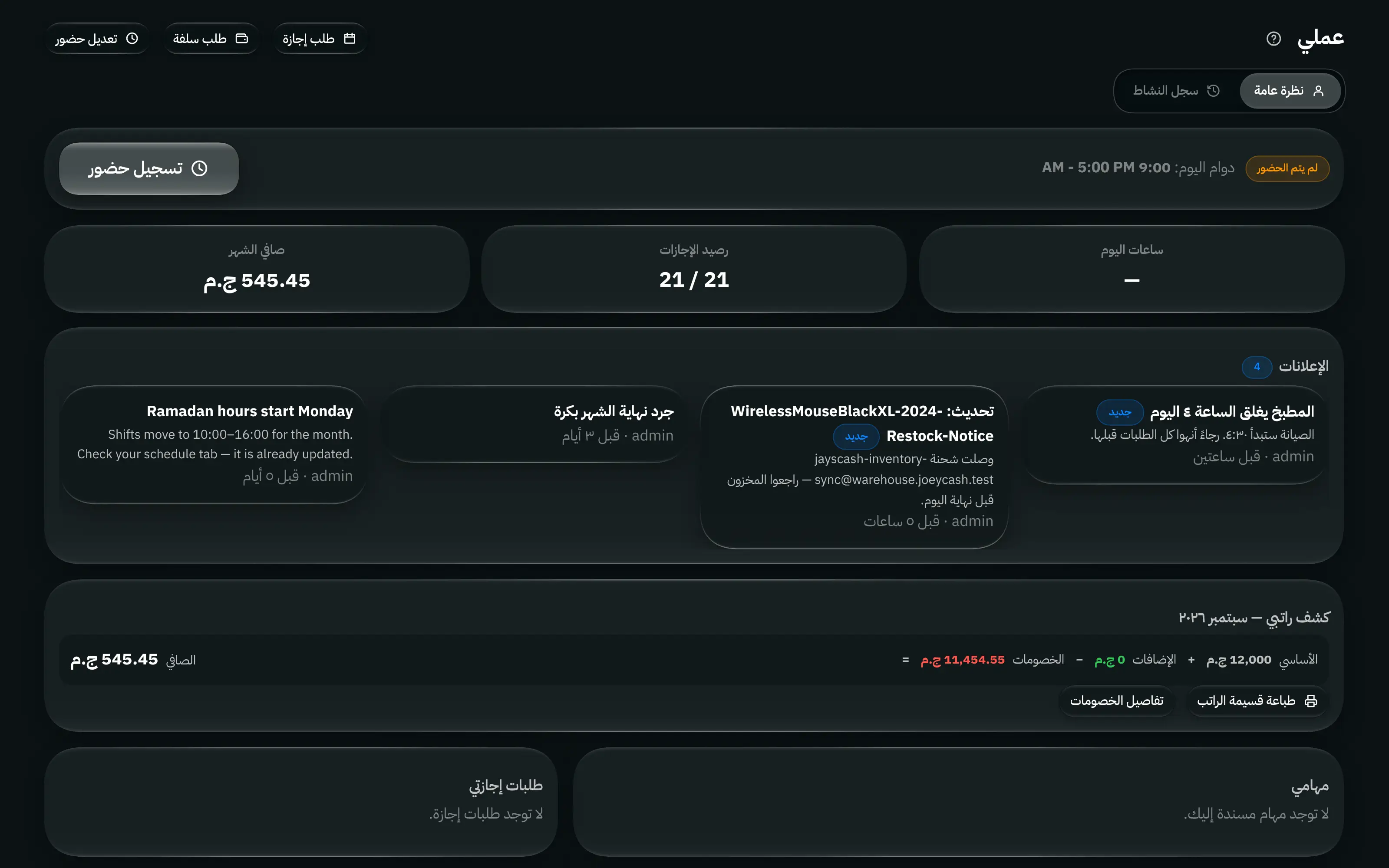Click the wallet icon in طلب سلفة

pos(242,39)
